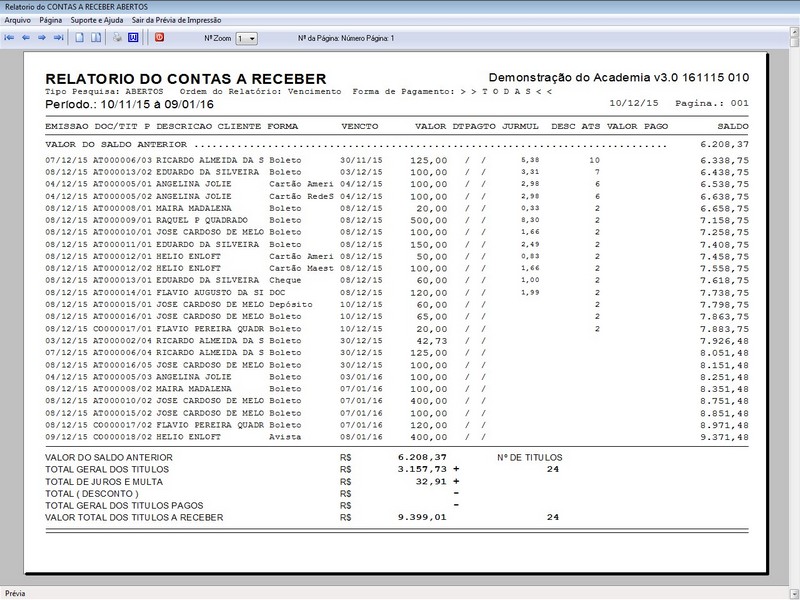Screen dimensions: 800x600
Task: Click vertical scrollbar up arrow
Action: 794,32
